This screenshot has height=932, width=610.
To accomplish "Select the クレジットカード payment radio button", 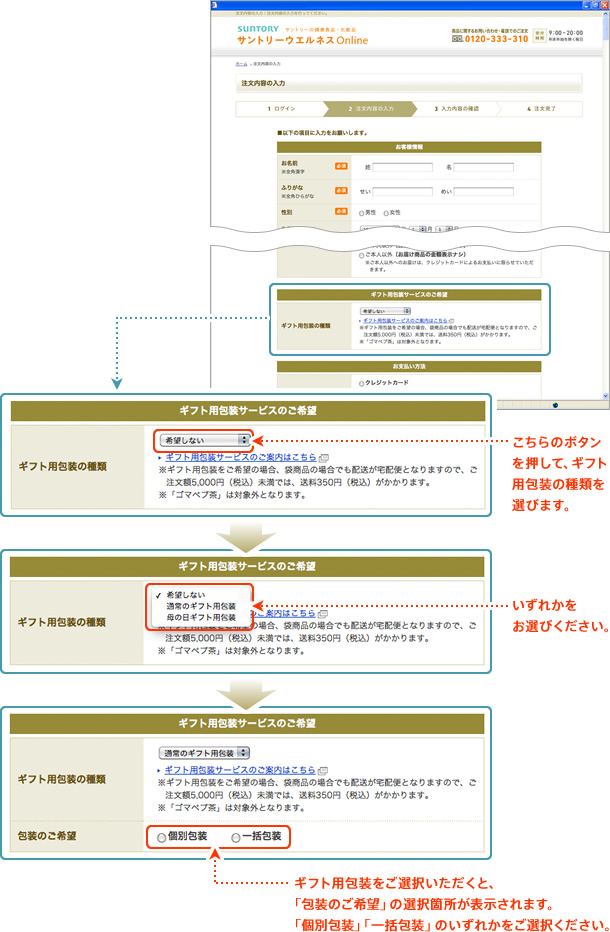I will point(361,383).
